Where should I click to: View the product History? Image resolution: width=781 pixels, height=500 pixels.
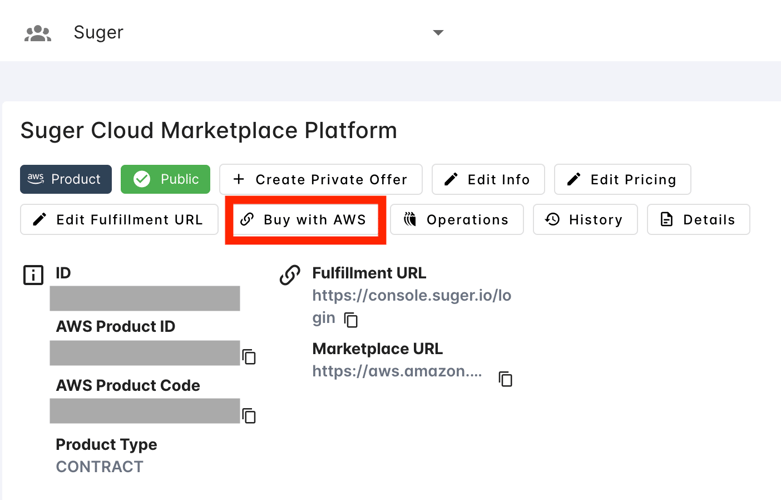point(585,219)
